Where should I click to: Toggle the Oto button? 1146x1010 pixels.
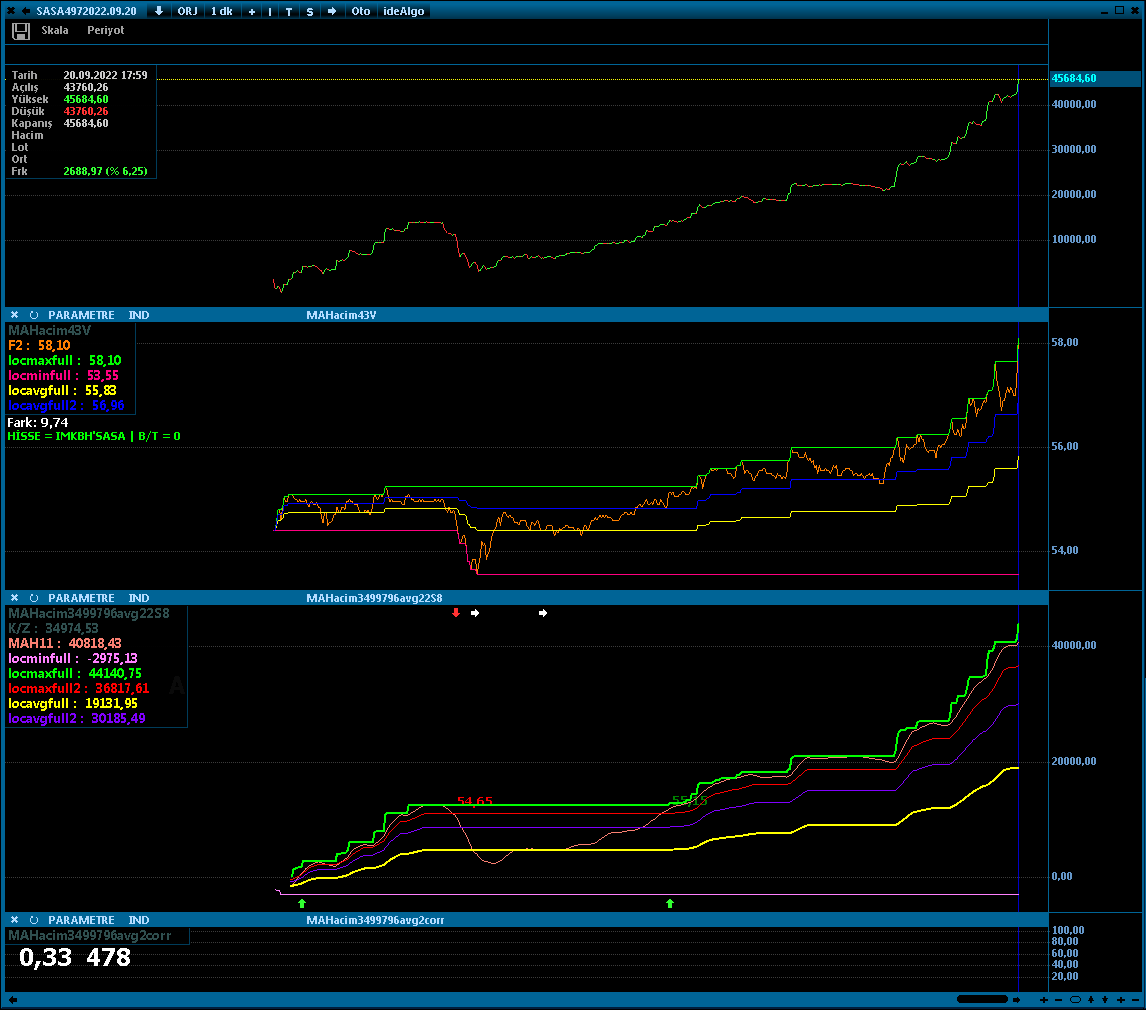tap(360, 11)
